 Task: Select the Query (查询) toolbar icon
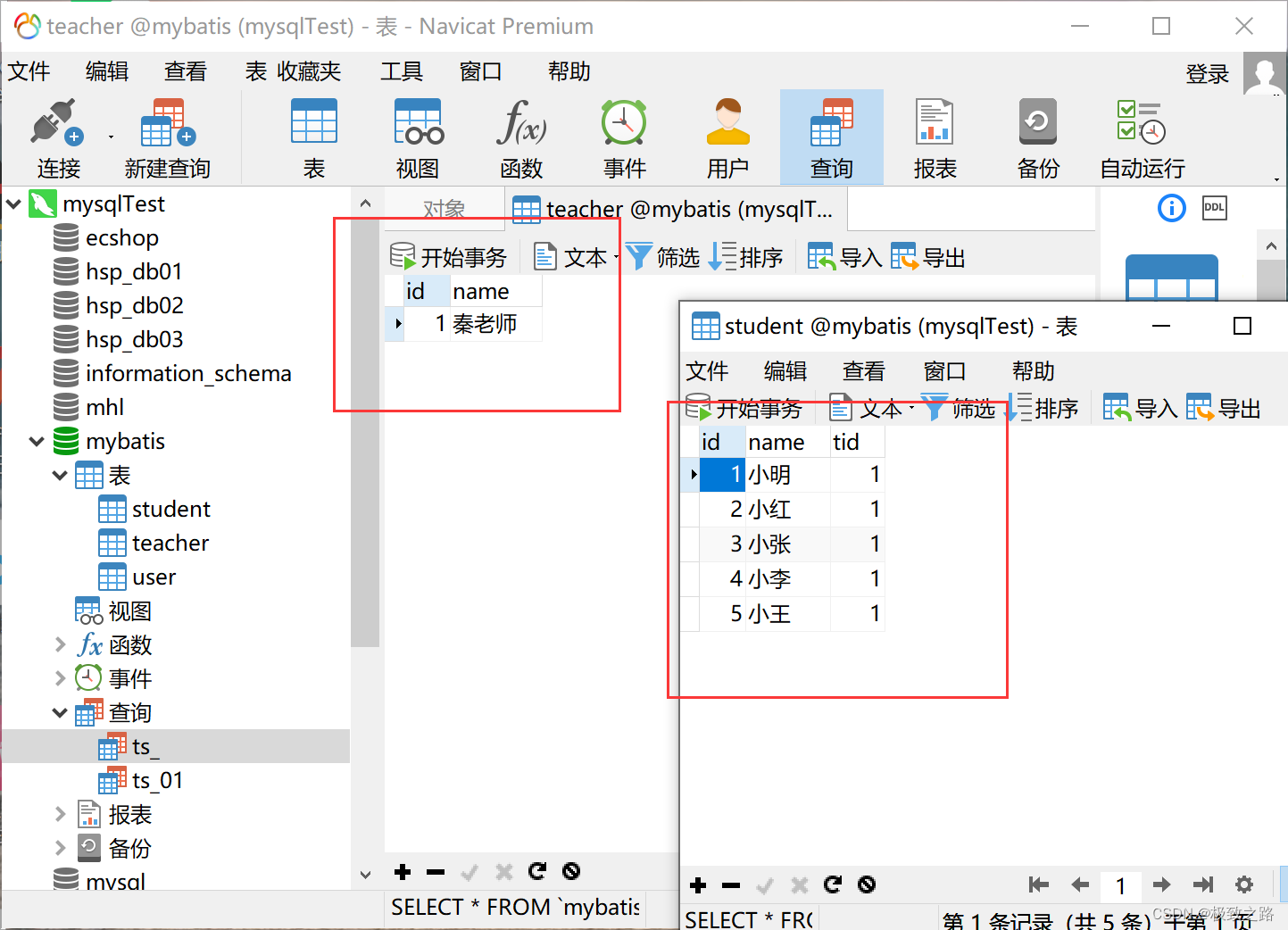pyautogui.click(x=831, y=121)
